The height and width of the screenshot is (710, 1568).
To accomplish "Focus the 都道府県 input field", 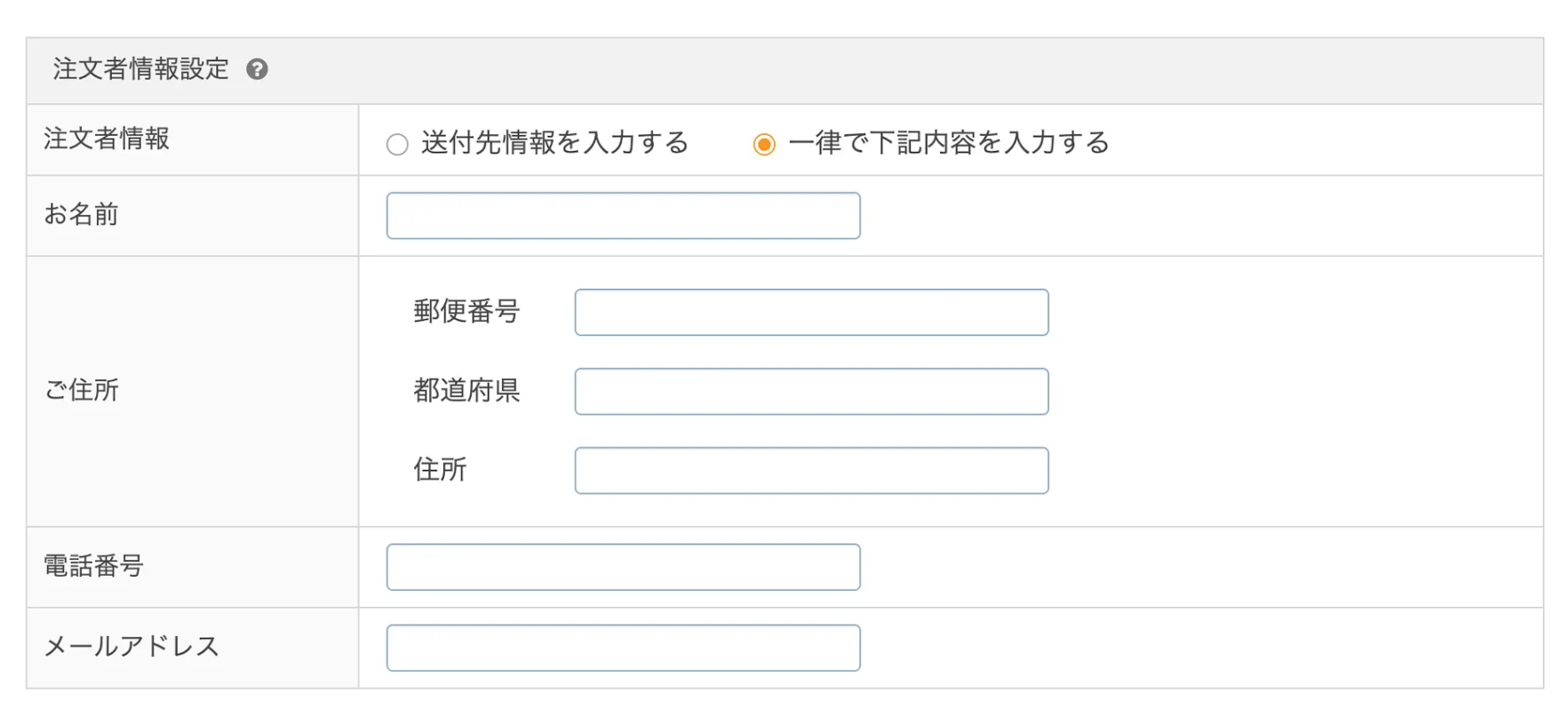I will tap(811, 392).
